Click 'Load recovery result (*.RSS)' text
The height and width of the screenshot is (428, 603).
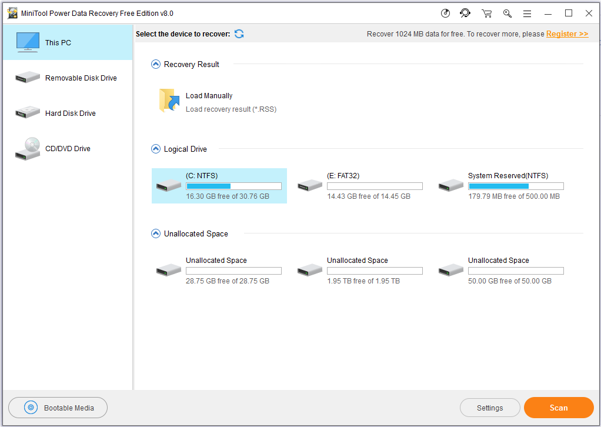(x=231, y=109)
